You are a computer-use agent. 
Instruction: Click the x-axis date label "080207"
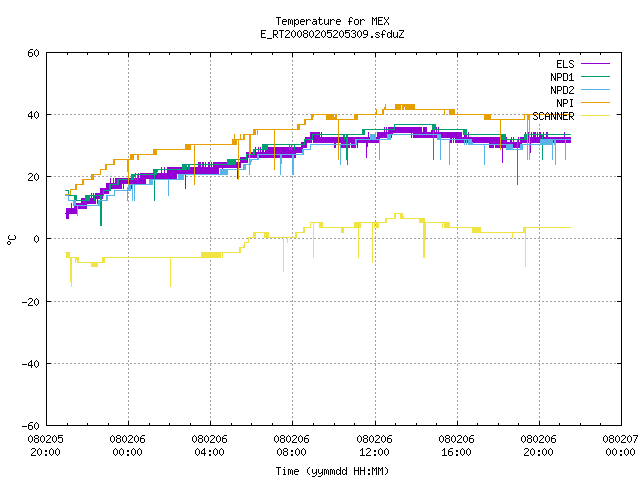[x=620, y=439]
